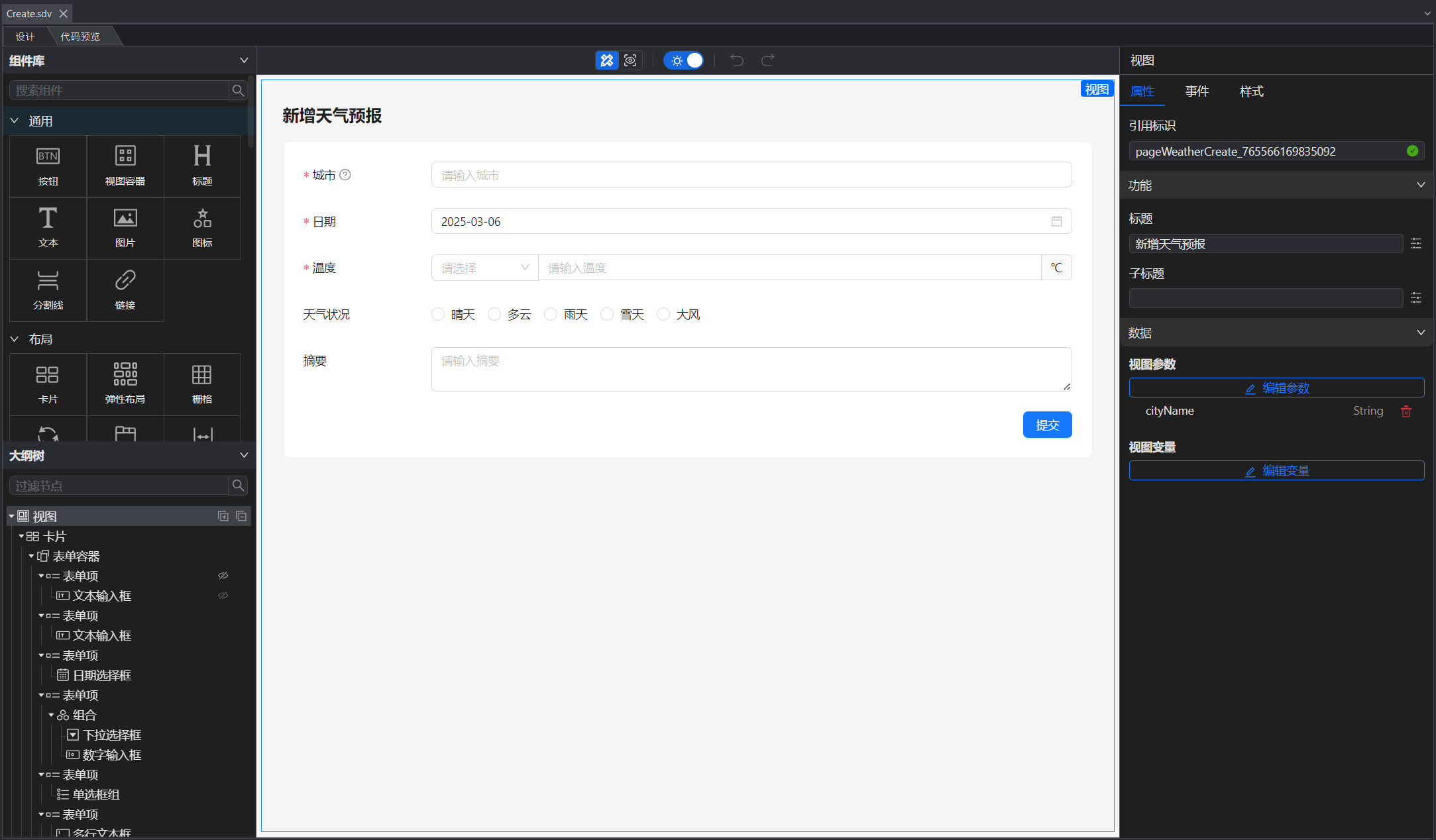Viewport: 1436px width, 840px height.
Task: Click the 编辑变量 button
Action: (x=1276, y=471)
